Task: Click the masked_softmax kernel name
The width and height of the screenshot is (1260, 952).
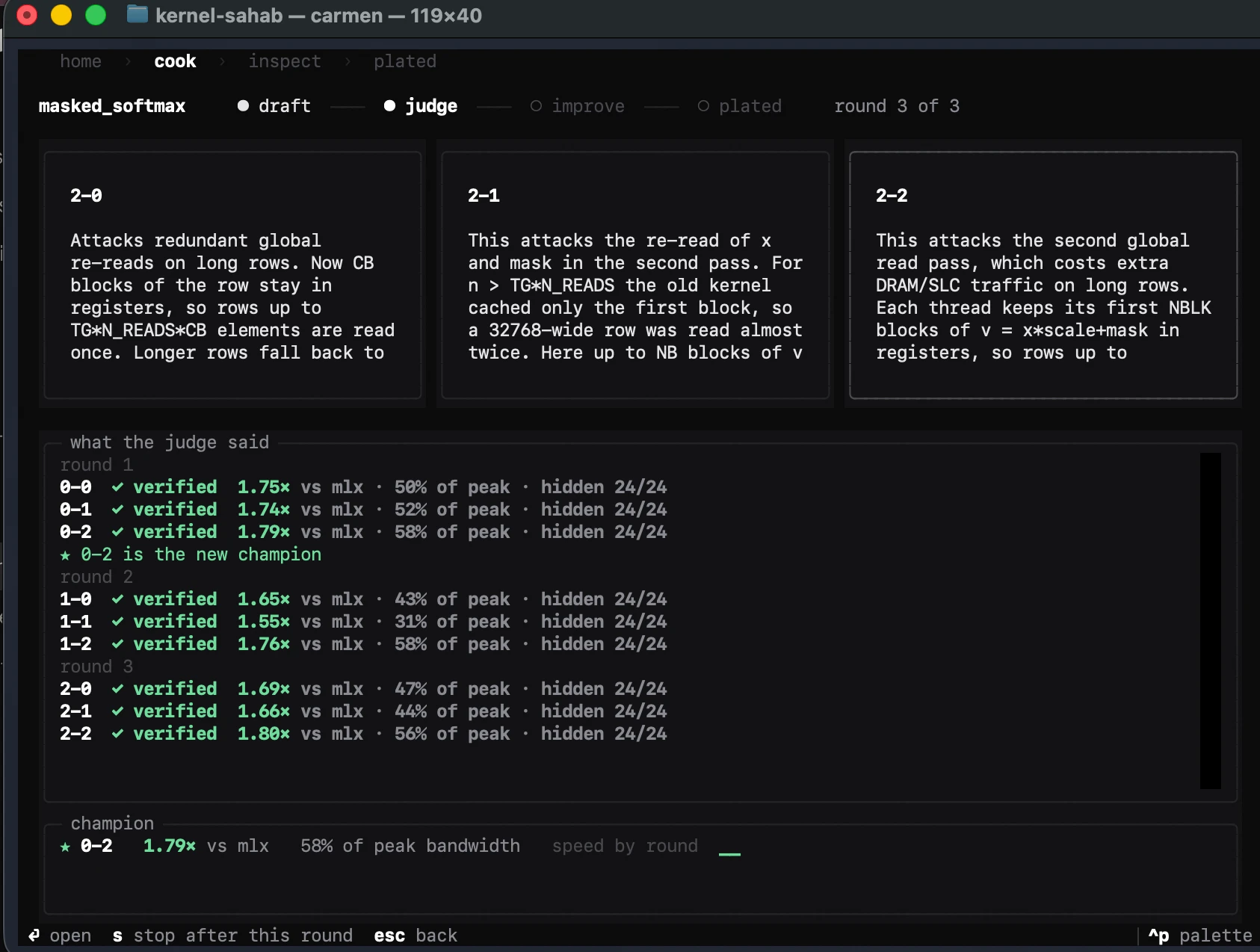Action: (112, 106)
